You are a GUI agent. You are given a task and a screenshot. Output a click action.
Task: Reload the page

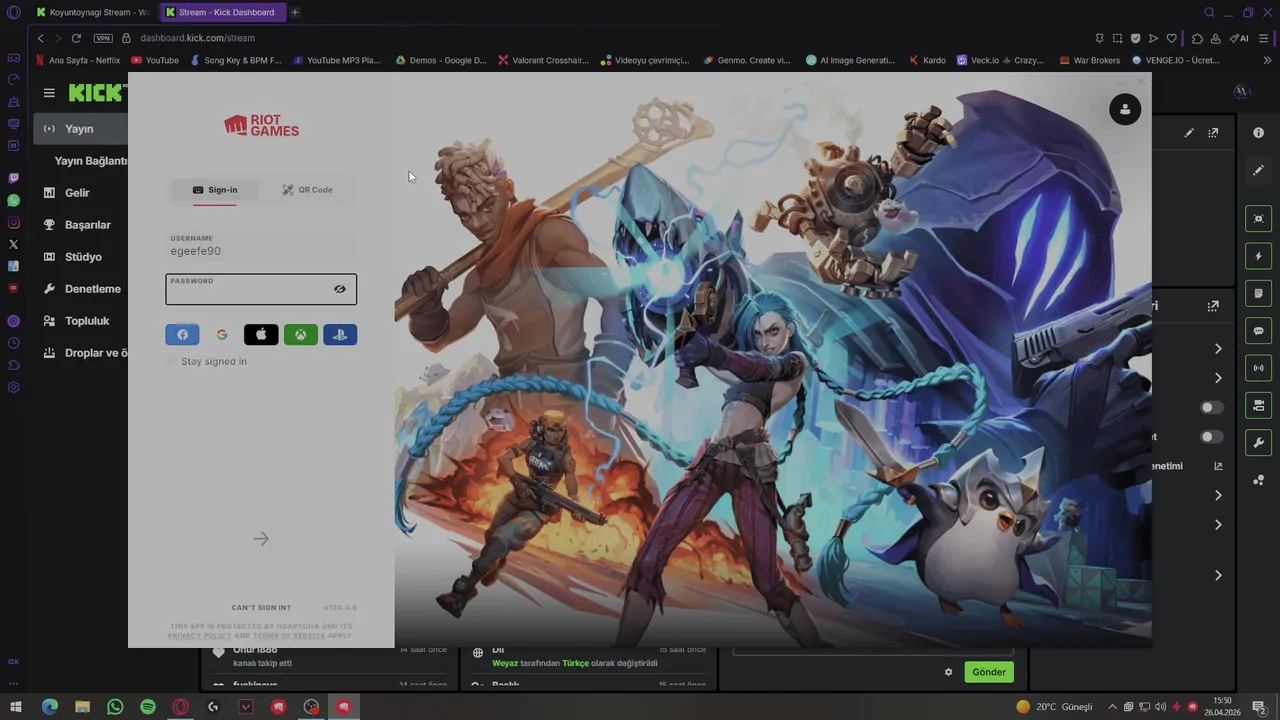(x=76, y=38)
